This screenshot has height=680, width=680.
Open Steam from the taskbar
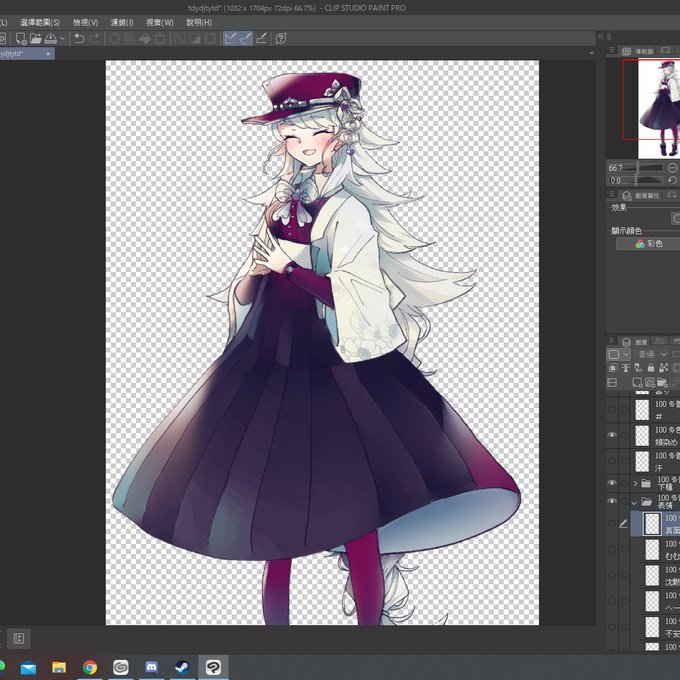click(x=182, y=667)
